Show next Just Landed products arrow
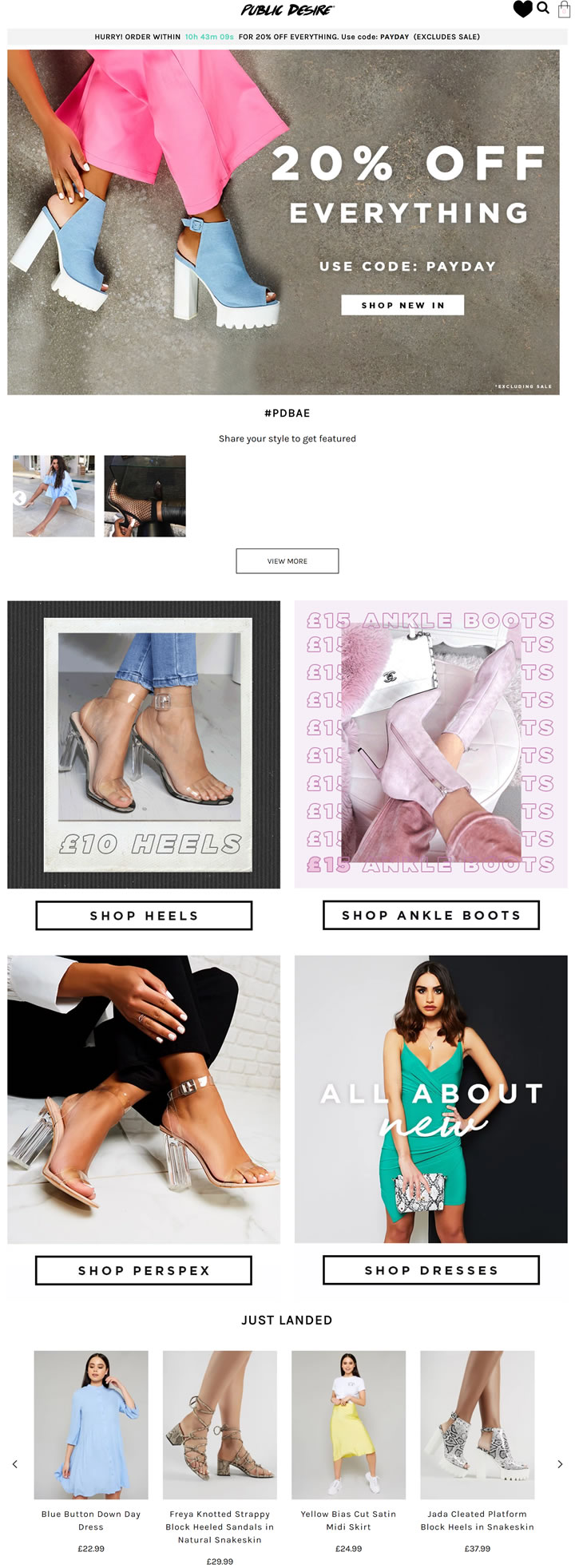This screenshot has height=1568, width=575. point(560,1464)
